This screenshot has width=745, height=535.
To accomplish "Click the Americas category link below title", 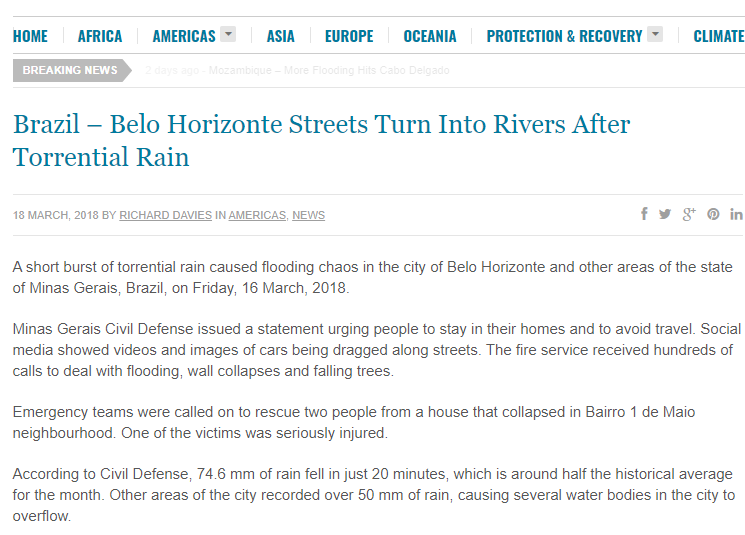I will point(258,215).
